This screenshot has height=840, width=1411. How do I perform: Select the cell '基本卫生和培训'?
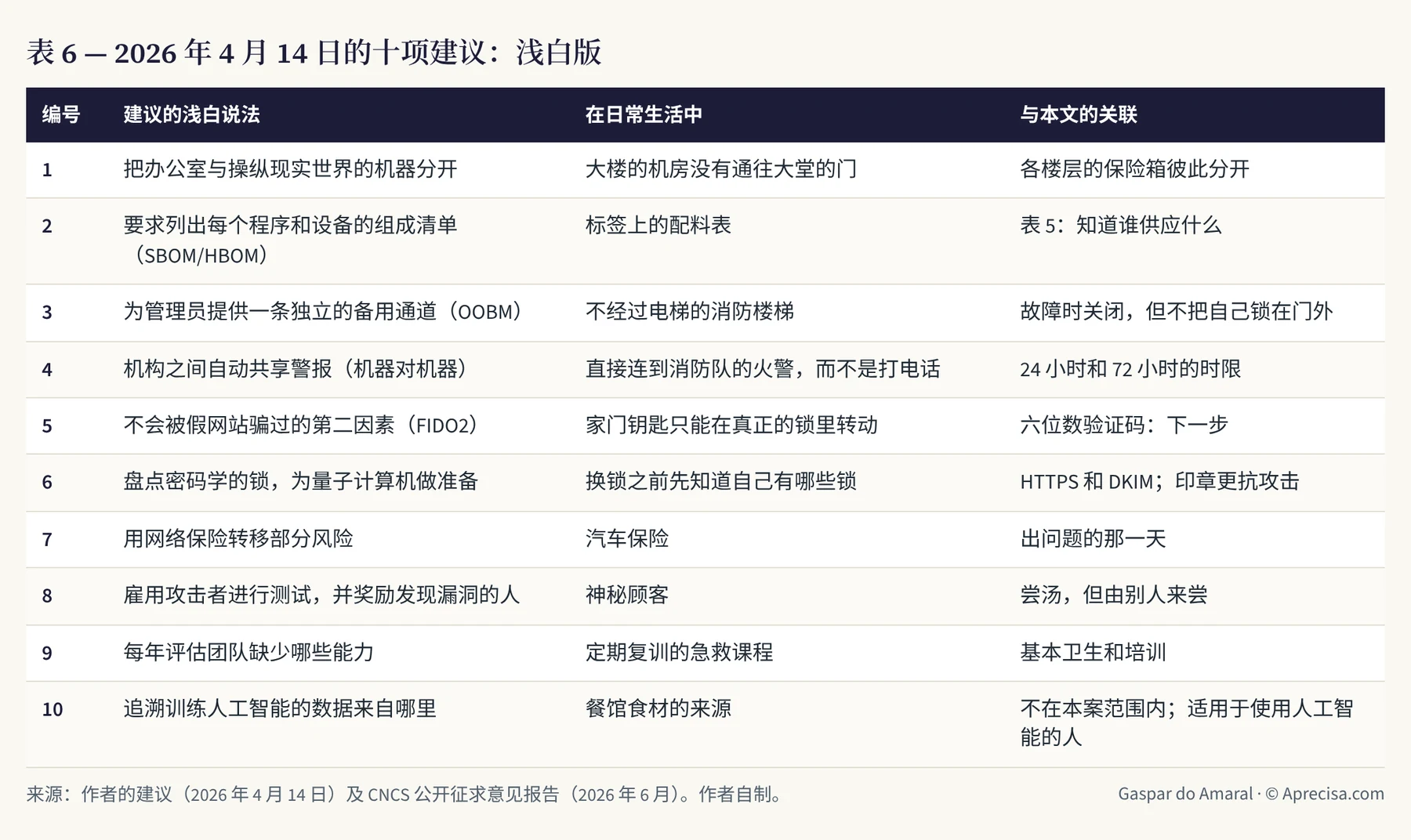(x=1093, y=653)
